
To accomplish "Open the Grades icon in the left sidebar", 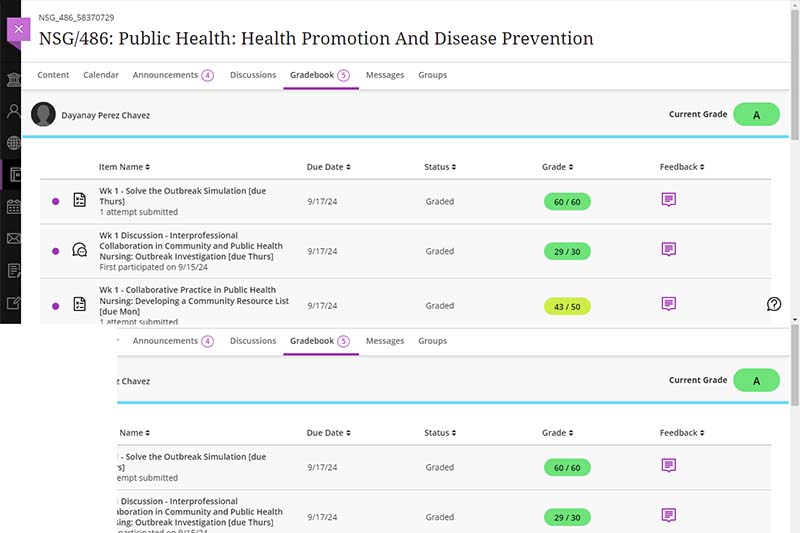I will [x=13, y=270].
